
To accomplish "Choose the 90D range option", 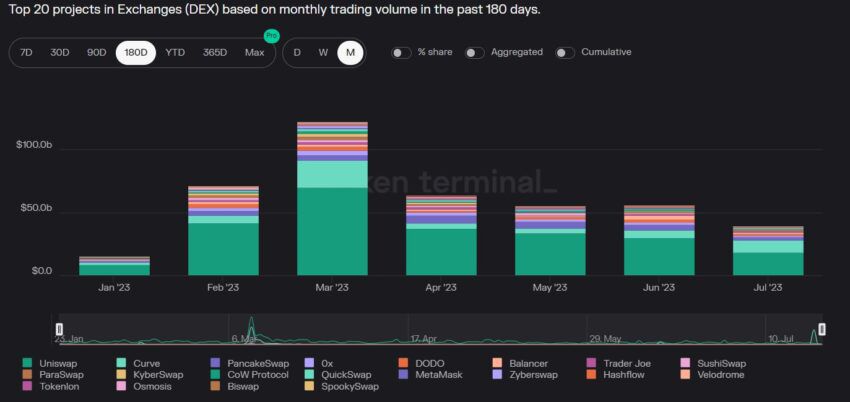I will 96,53.
